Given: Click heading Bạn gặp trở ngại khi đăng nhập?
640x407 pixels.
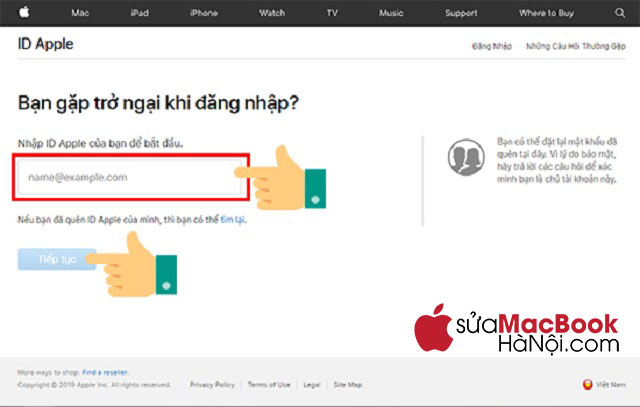Looking at the screenshot, I should click(x=158, y=103).
